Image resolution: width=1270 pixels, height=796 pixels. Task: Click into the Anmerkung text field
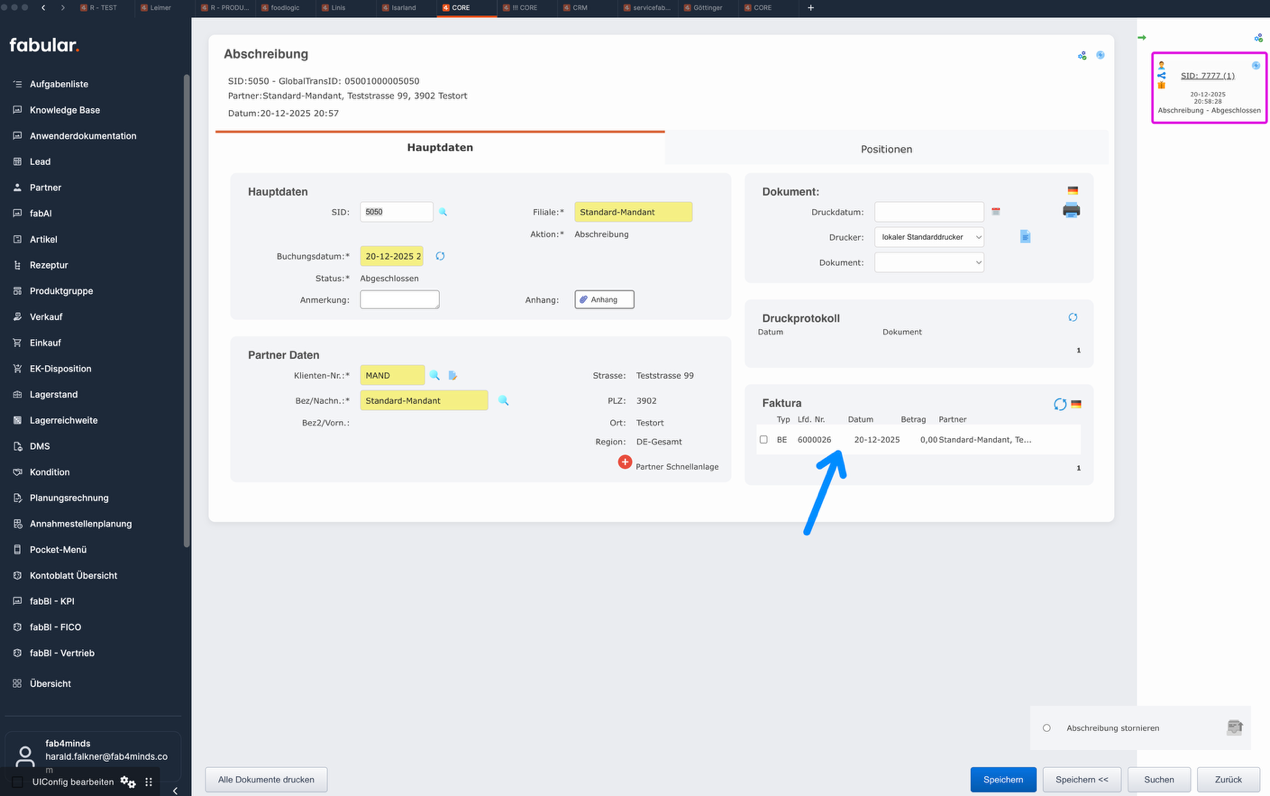coord(399,299)
